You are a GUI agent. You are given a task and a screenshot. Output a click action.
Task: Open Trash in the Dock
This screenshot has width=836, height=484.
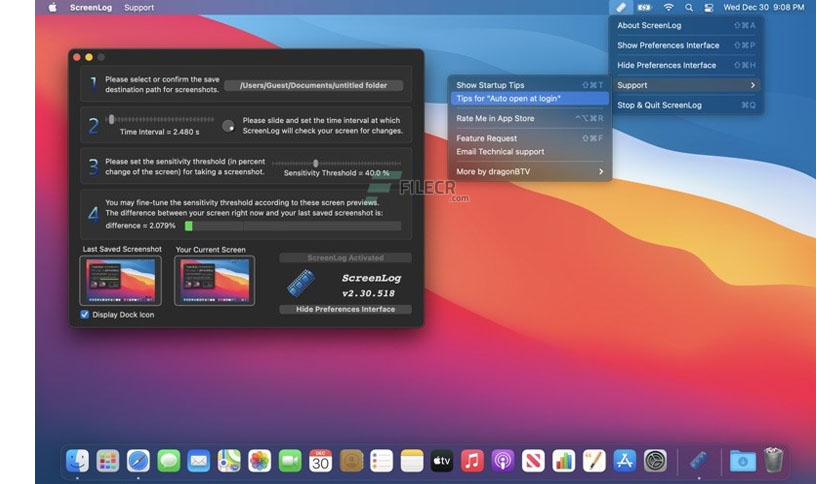click(x=773, y=459)
